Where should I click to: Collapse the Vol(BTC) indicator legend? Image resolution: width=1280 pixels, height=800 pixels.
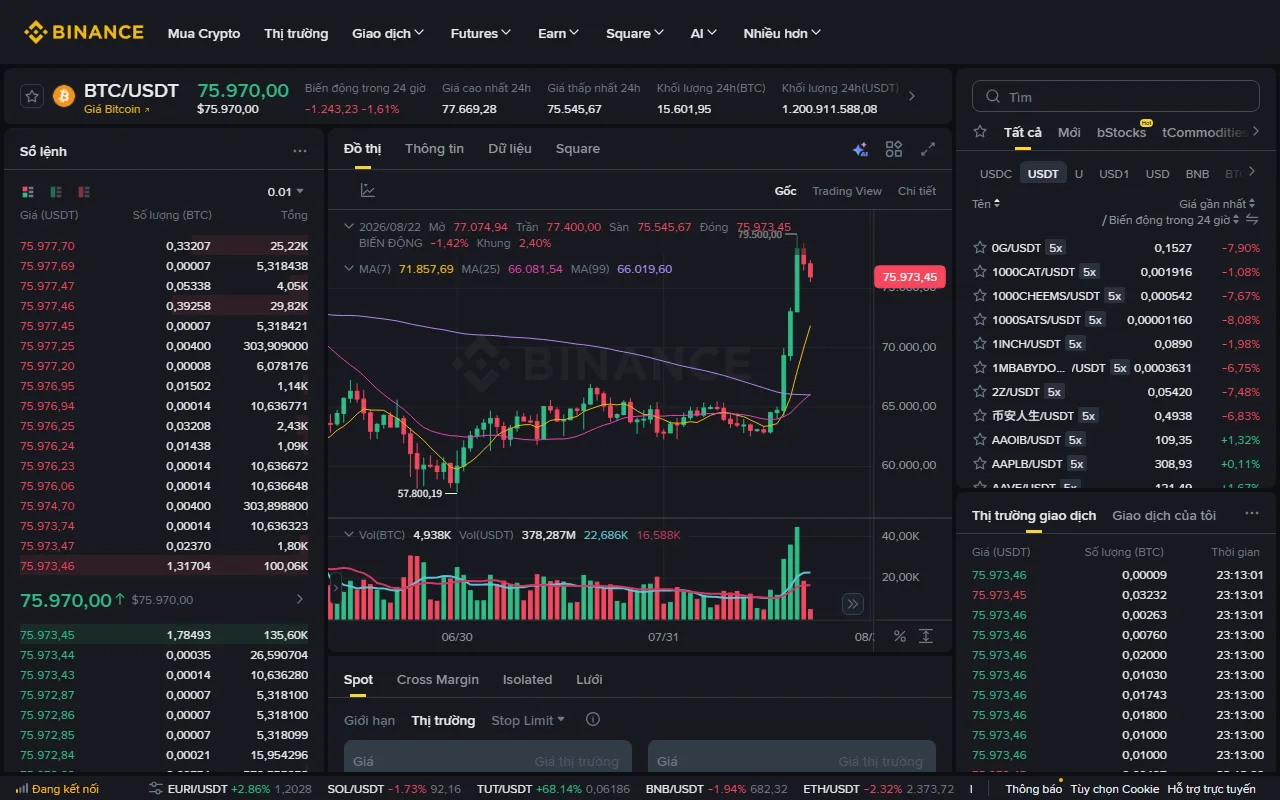click(x=349, y=535)
